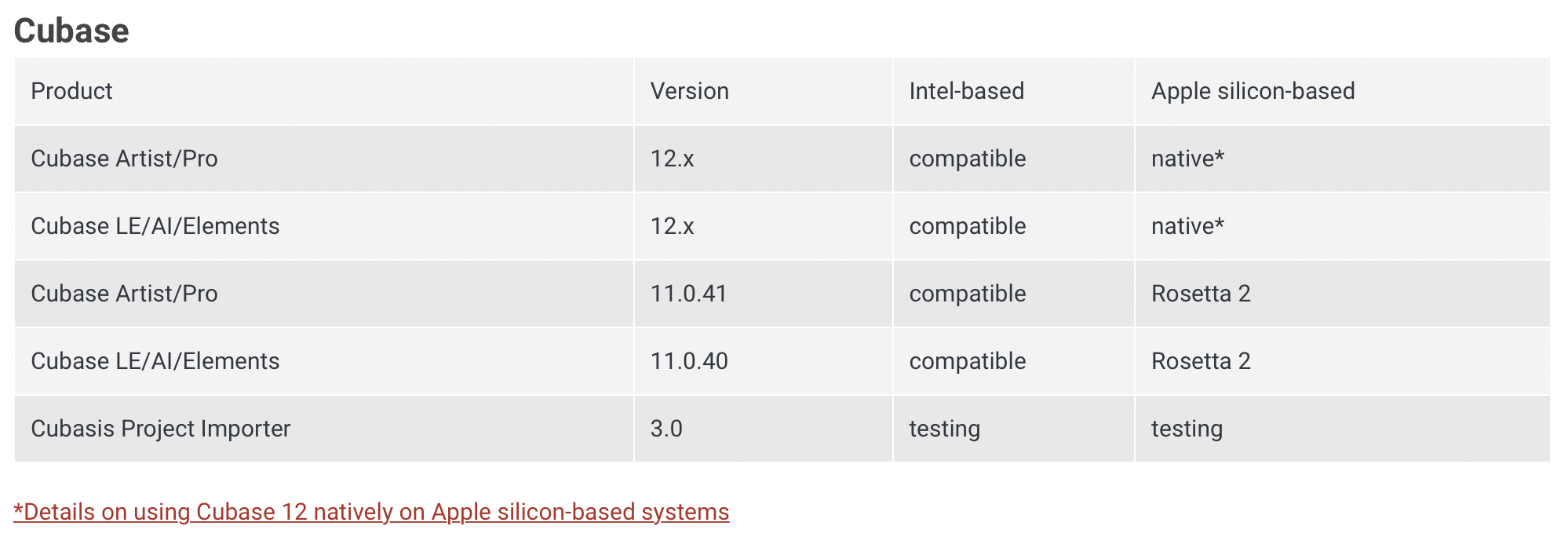Screen dimensions: 1568x537
Task: Click the Product column header
Action: click(71, 91)
